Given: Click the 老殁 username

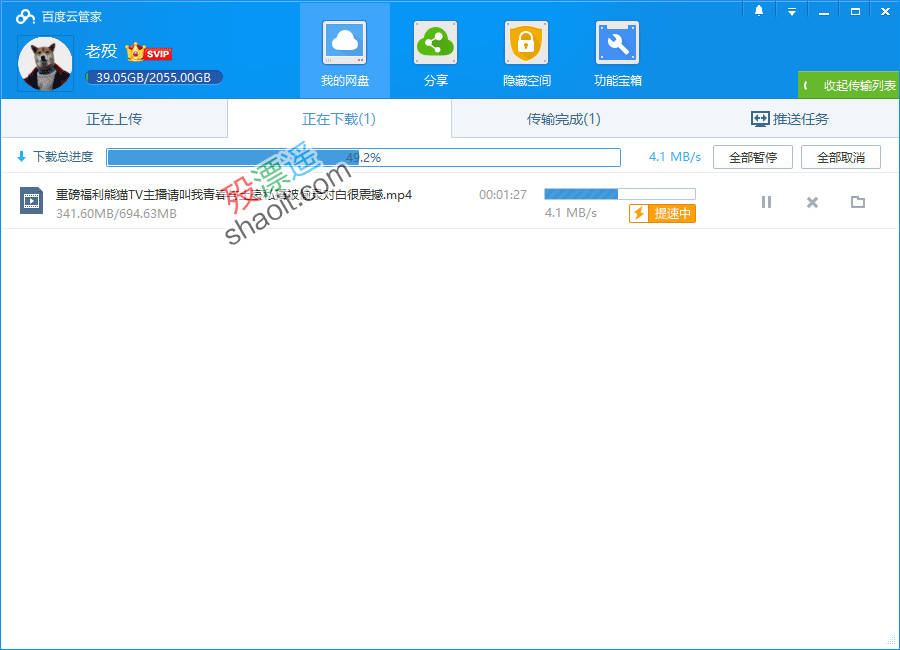Looking at the screenshot, I should 101,51.
